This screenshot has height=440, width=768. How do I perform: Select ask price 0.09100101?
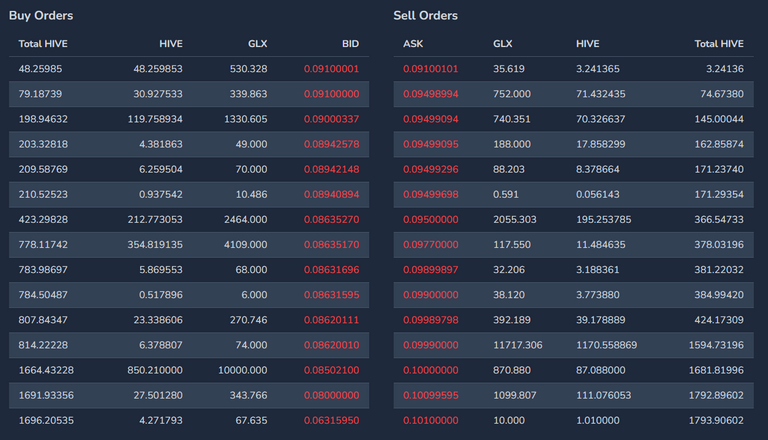click(x=431, y=69)
